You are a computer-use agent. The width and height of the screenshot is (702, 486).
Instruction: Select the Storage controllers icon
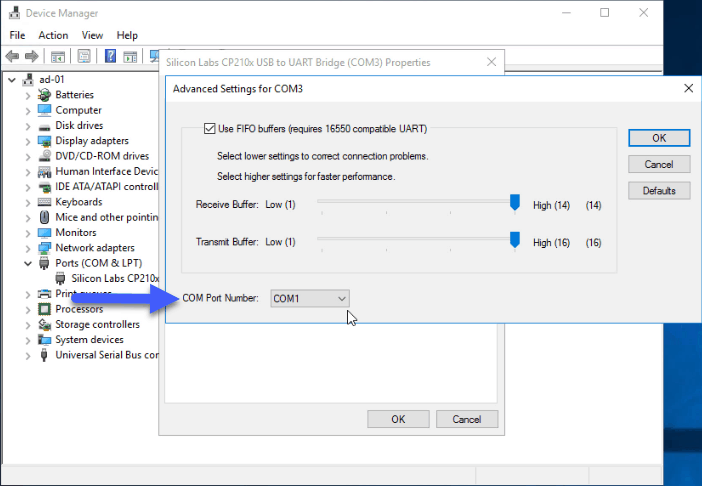pos(44,324)
